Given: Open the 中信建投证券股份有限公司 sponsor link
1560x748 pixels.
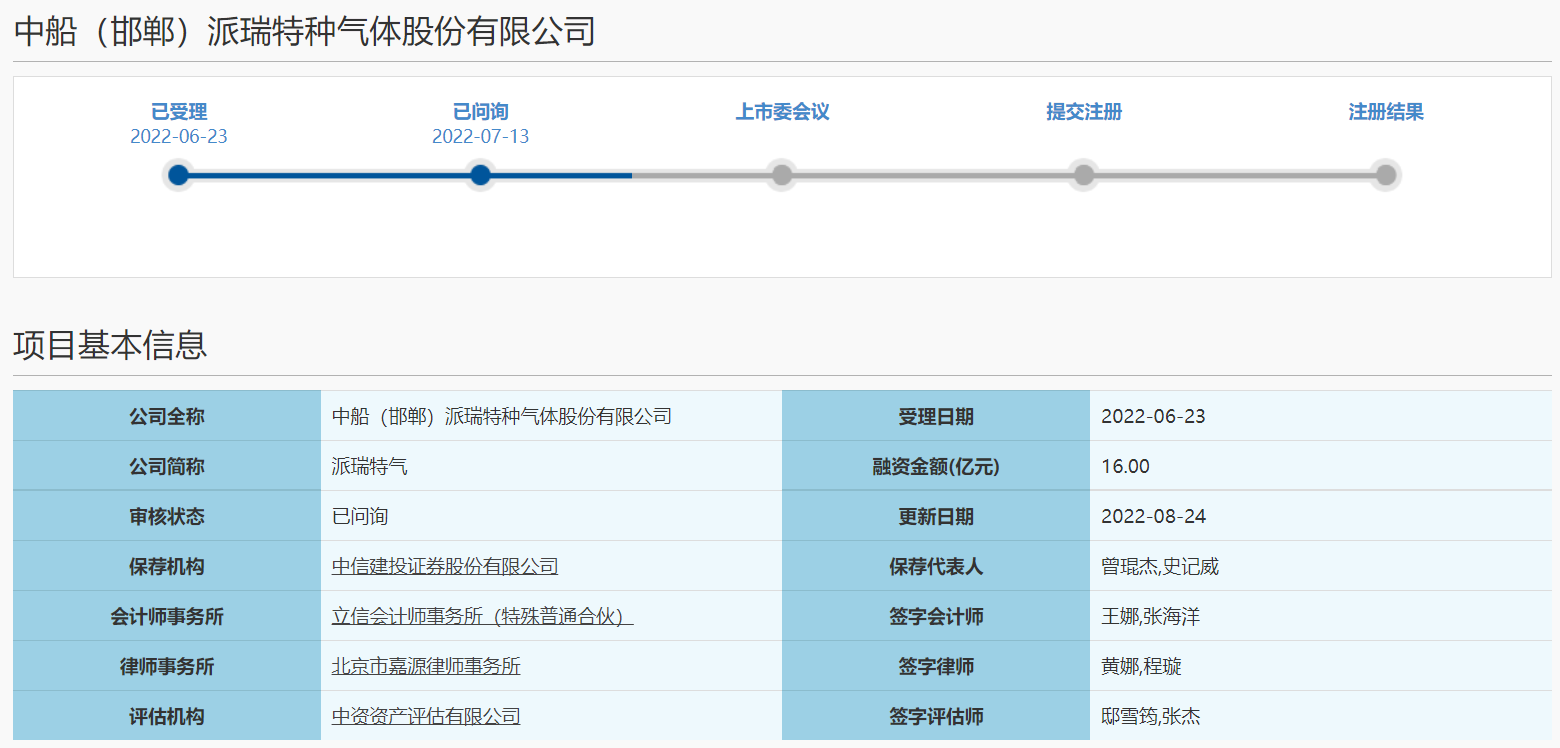Looking at the screenshot, I should [445, 567].
